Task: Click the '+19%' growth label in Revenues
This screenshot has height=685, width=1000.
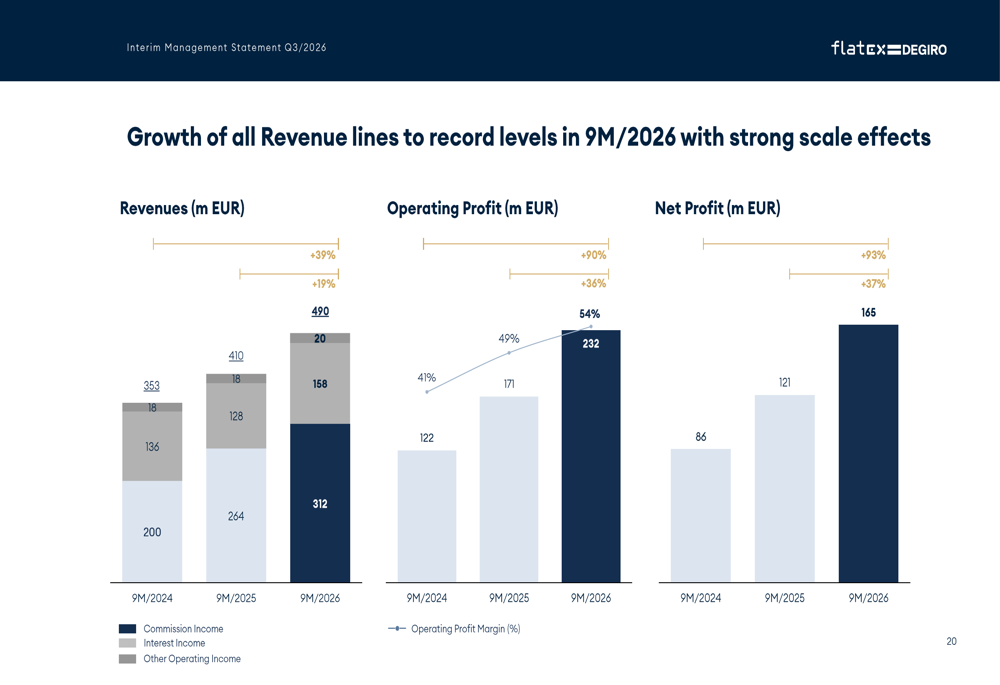Action: coord(323,284)
